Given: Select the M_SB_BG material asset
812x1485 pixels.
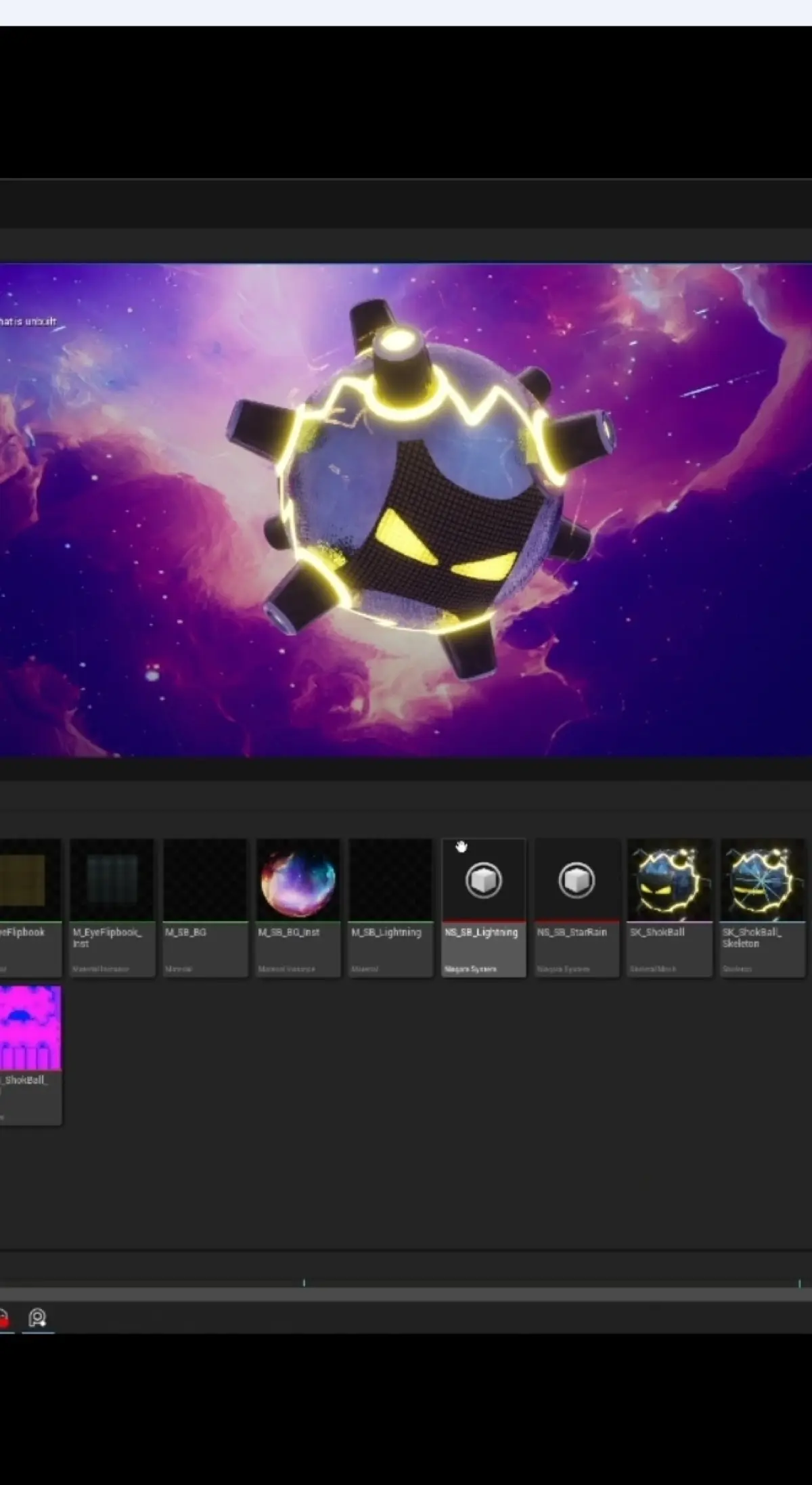Looking at the screenshot, I should click(205, 907).
